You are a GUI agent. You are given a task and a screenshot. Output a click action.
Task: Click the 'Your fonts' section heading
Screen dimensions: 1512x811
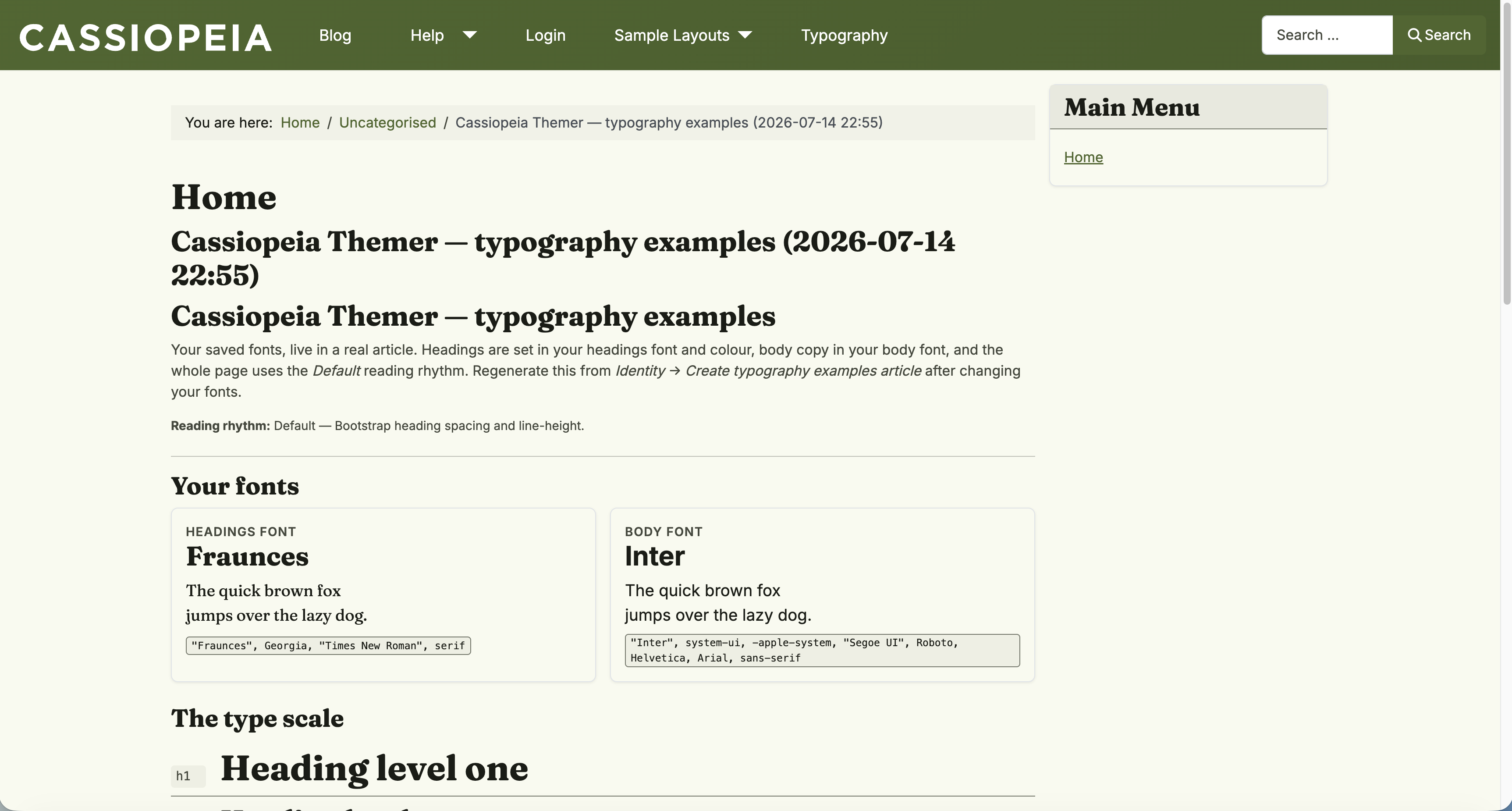235,486
